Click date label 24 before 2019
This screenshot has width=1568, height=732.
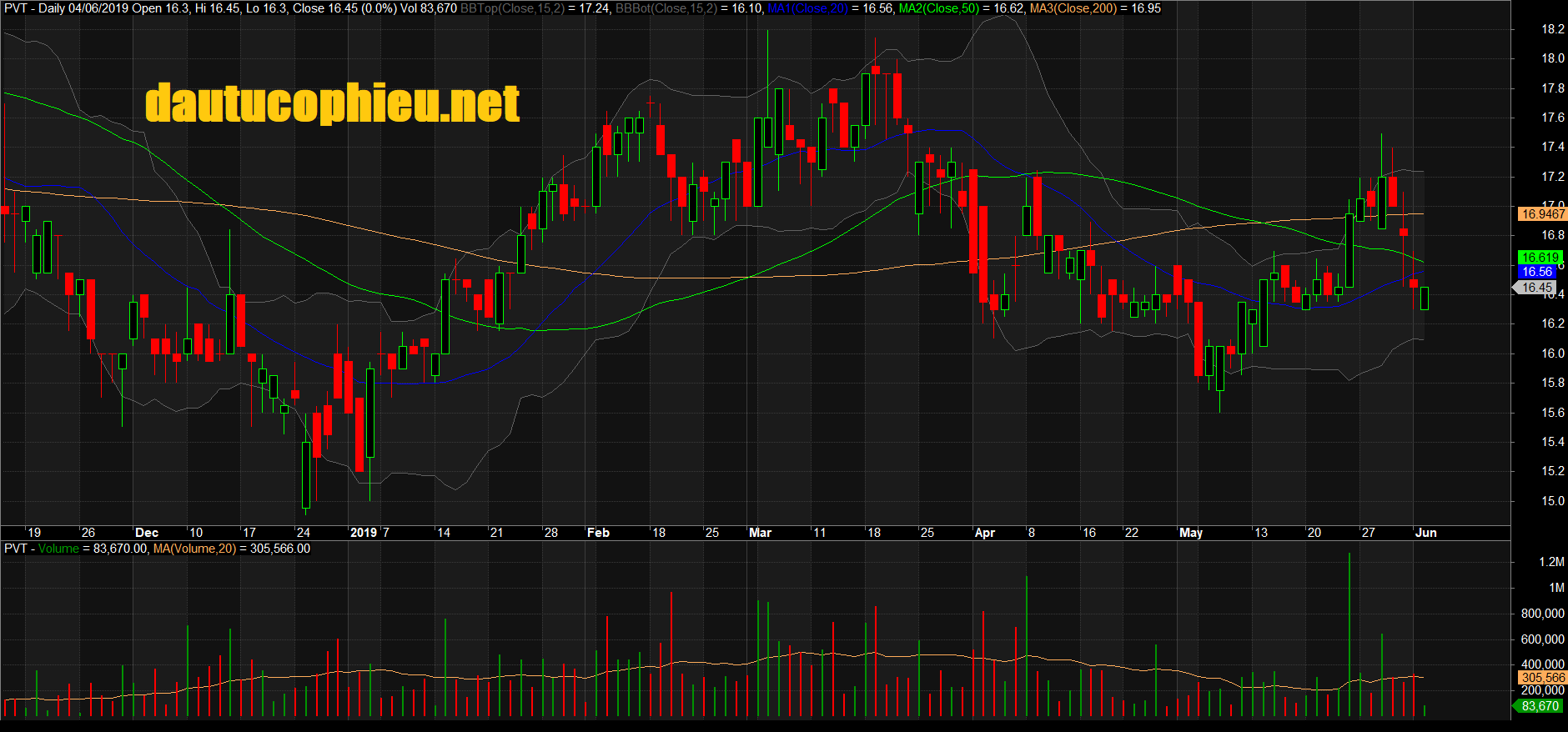(x=304, y=533)
